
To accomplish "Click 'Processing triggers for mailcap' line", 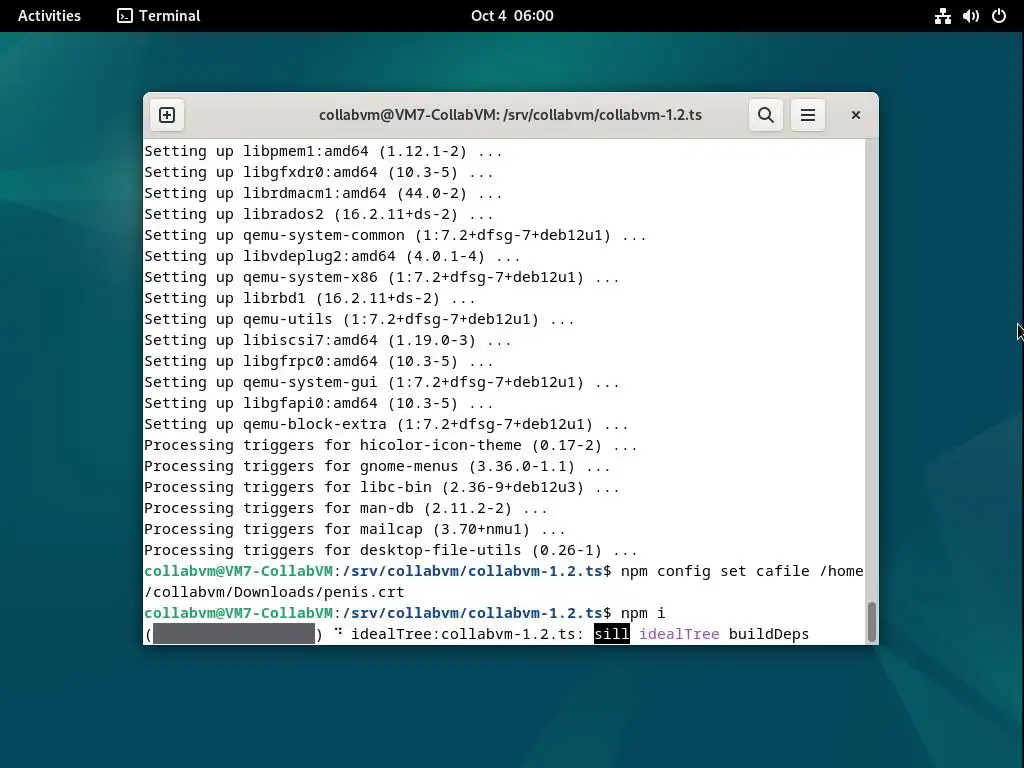I will pos(355,528).
